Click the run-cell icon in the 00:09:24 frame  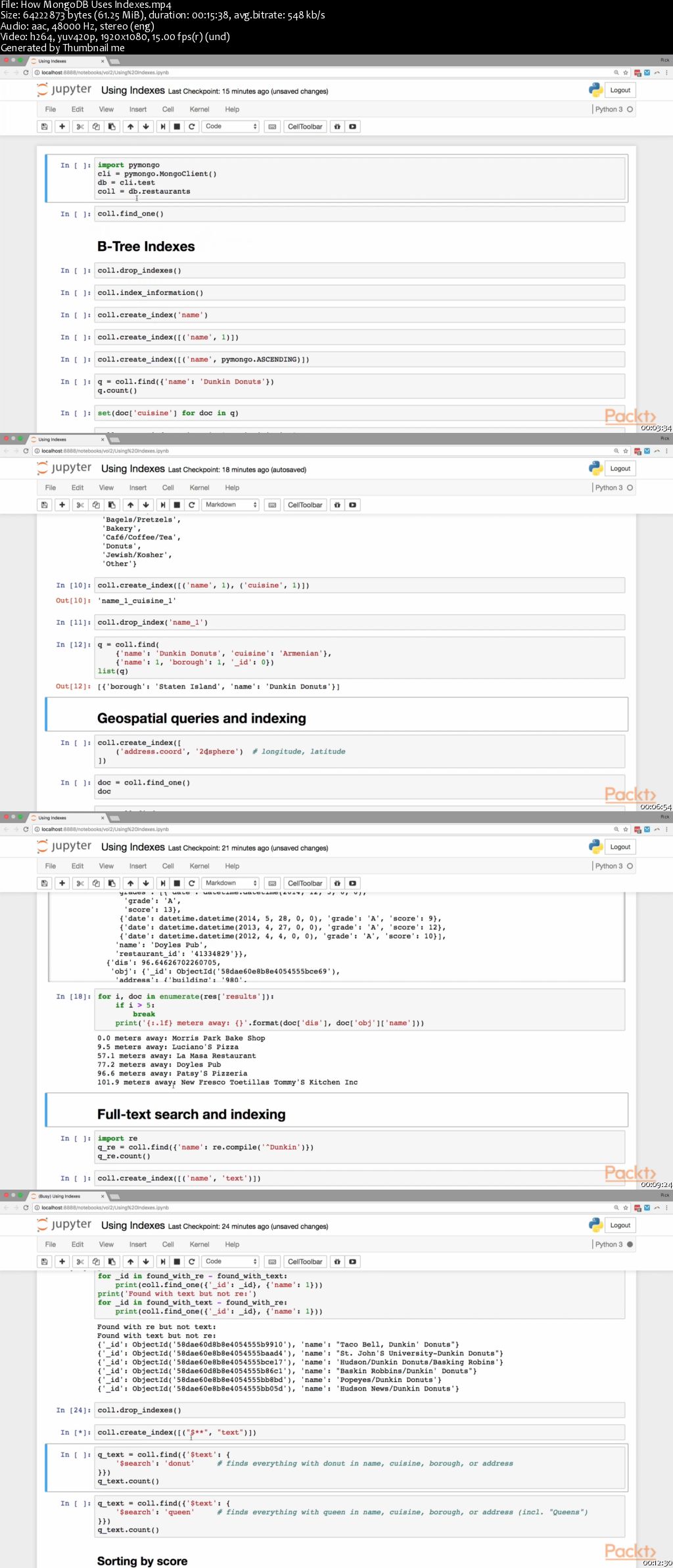(x=163, y=884)
